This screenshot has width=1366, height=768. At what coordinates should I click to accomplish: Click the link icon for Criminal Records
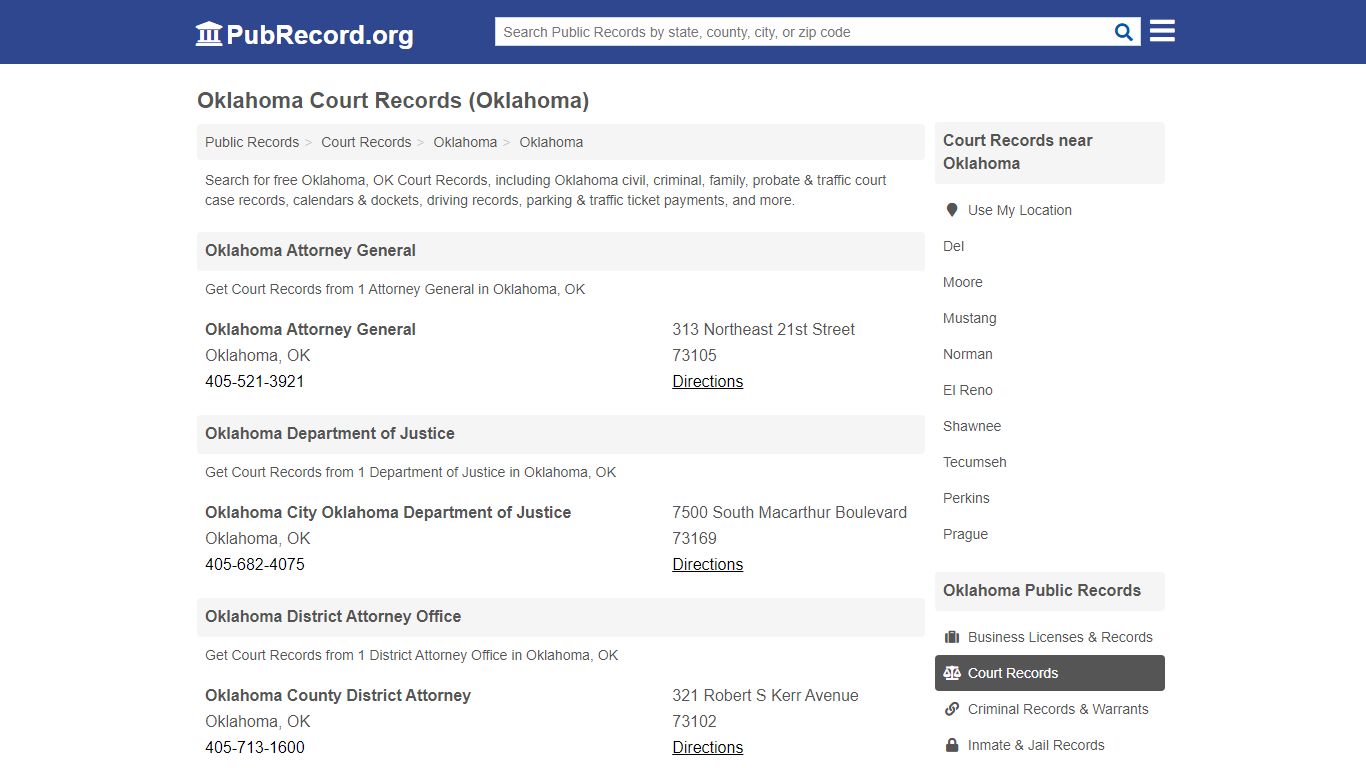point(952,709)
